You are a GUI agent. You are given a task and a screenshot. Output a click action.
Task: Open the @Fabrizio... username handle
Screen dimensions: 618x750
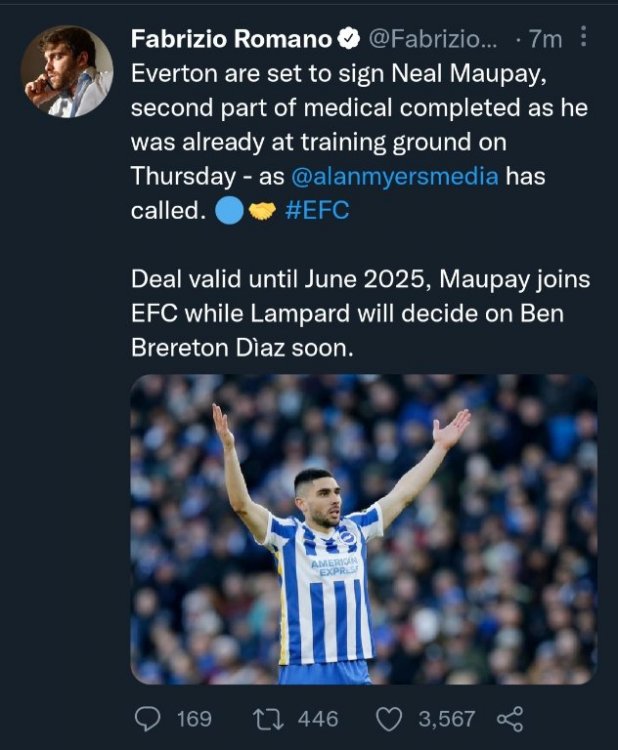pos(432,40)
